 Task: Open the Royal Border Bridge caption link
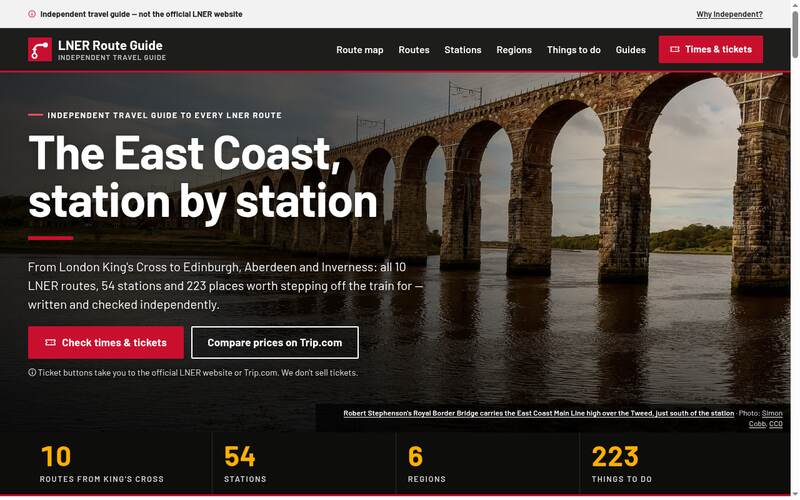539,413
